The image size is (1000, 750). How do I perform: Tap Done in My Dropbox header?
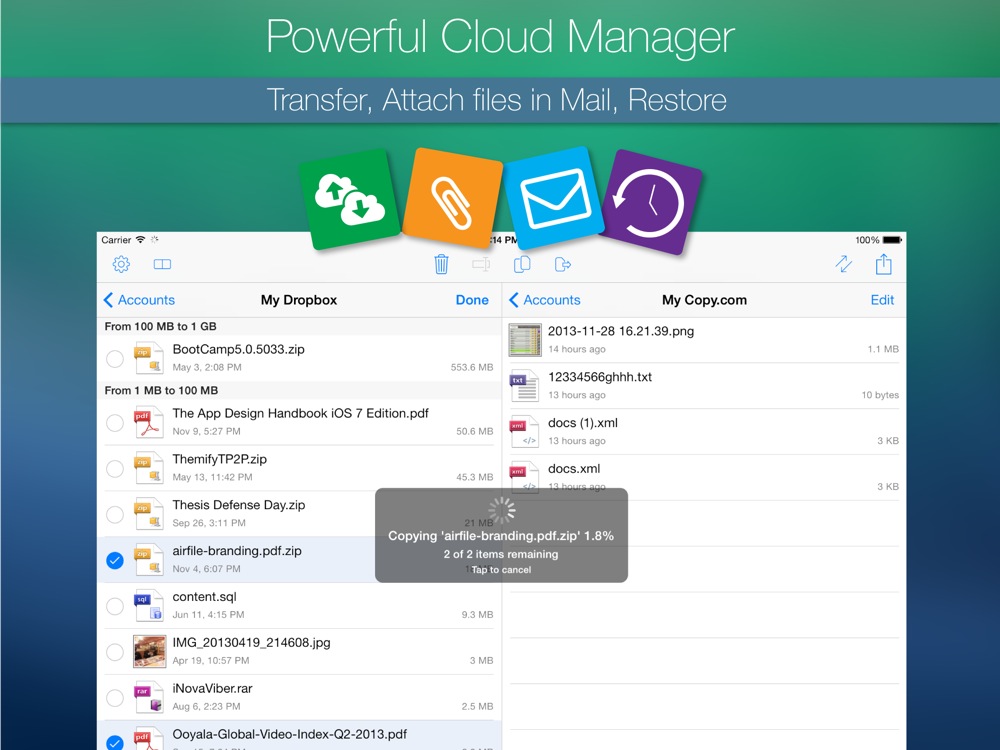point(472,300)
